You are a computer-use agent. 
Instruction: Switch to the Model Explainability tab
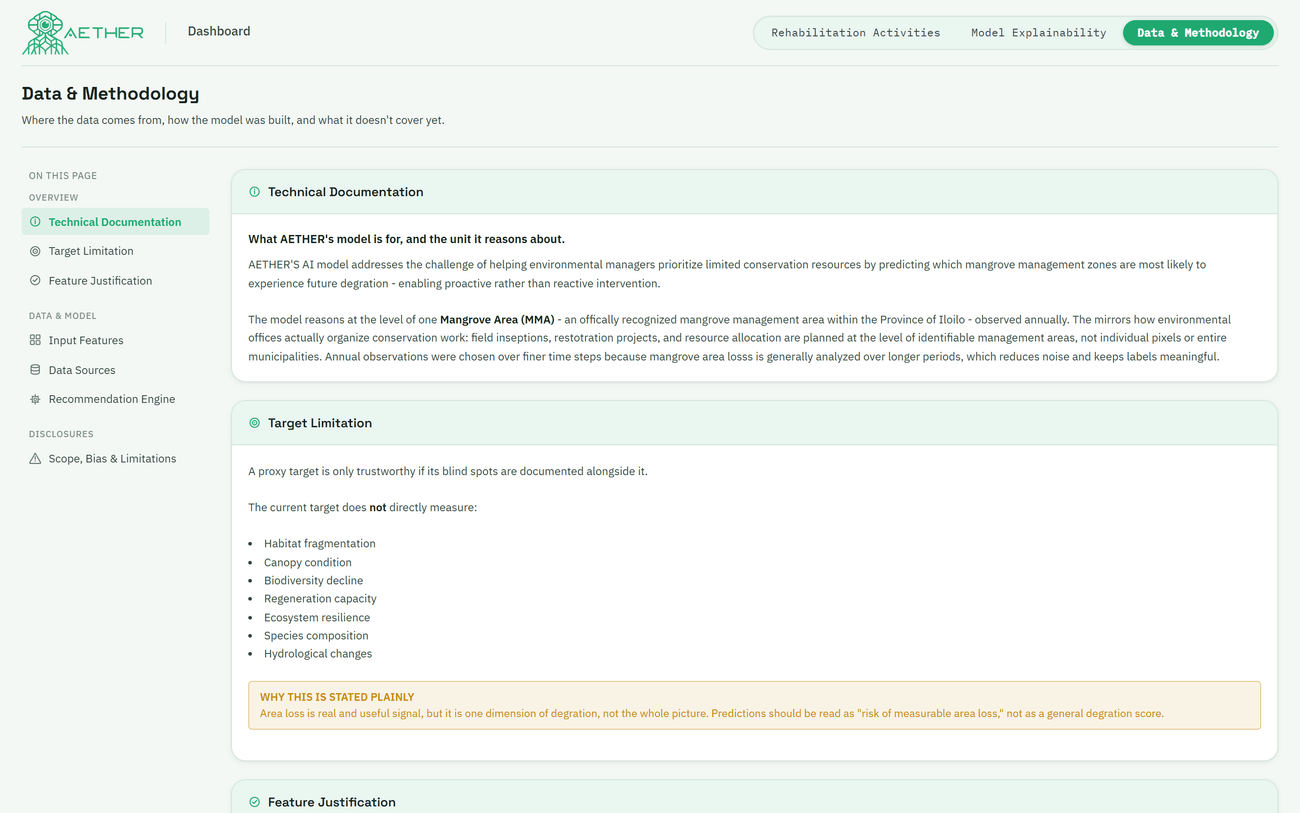click(x=1038, y=33)
